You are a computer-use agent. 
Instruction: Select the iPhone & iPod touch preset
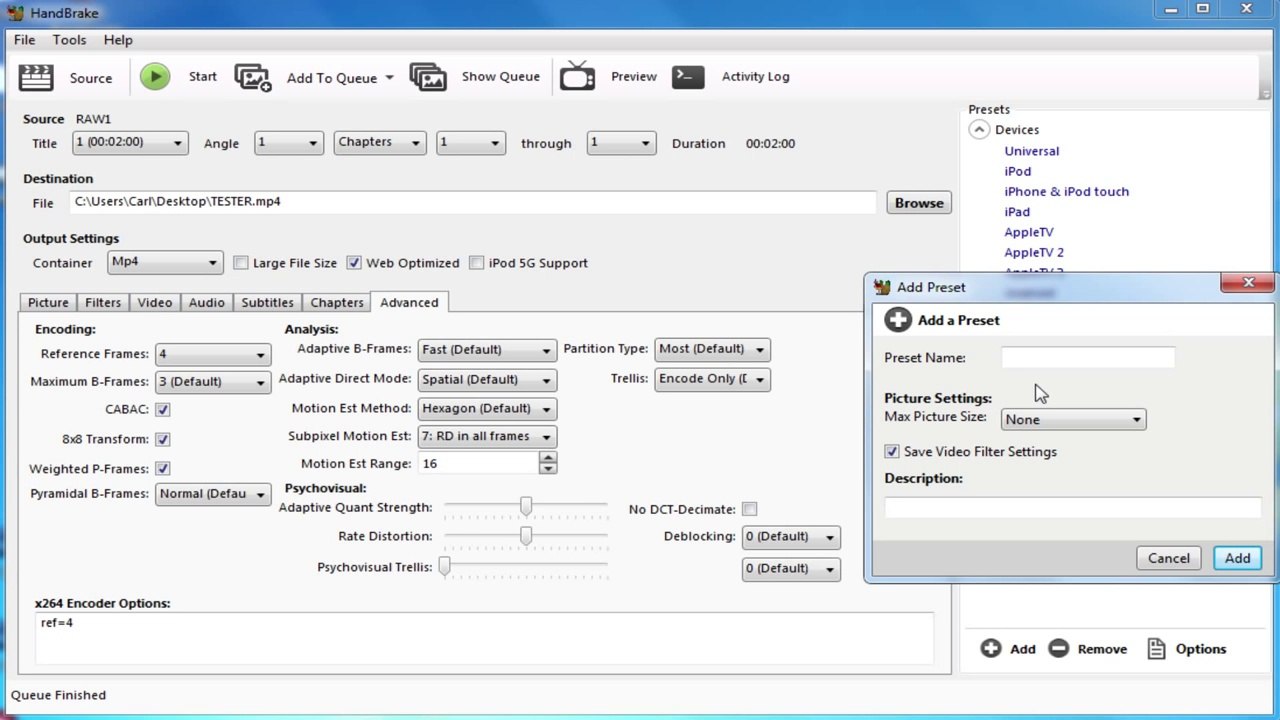(1066, 191)
